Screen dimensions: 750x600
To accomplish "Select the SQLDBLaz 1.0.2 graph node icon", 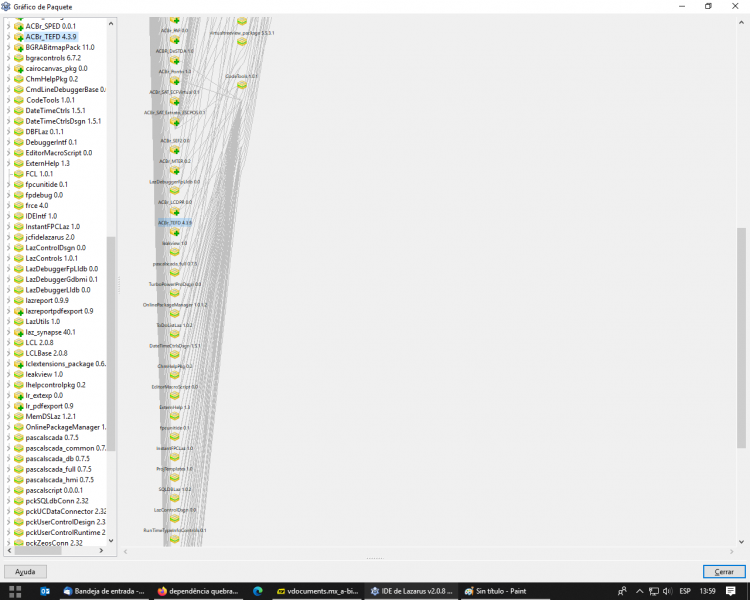I will coord(175,498).
